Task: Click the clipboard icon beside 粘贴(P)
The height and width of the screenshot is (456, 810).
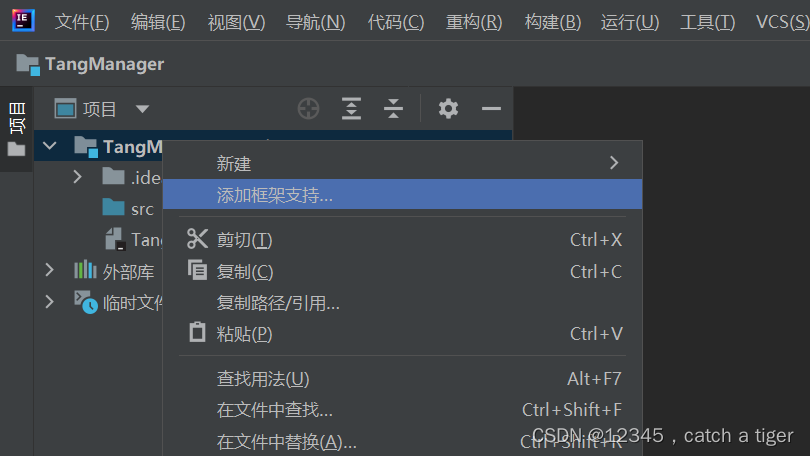Action: [197, 333]
